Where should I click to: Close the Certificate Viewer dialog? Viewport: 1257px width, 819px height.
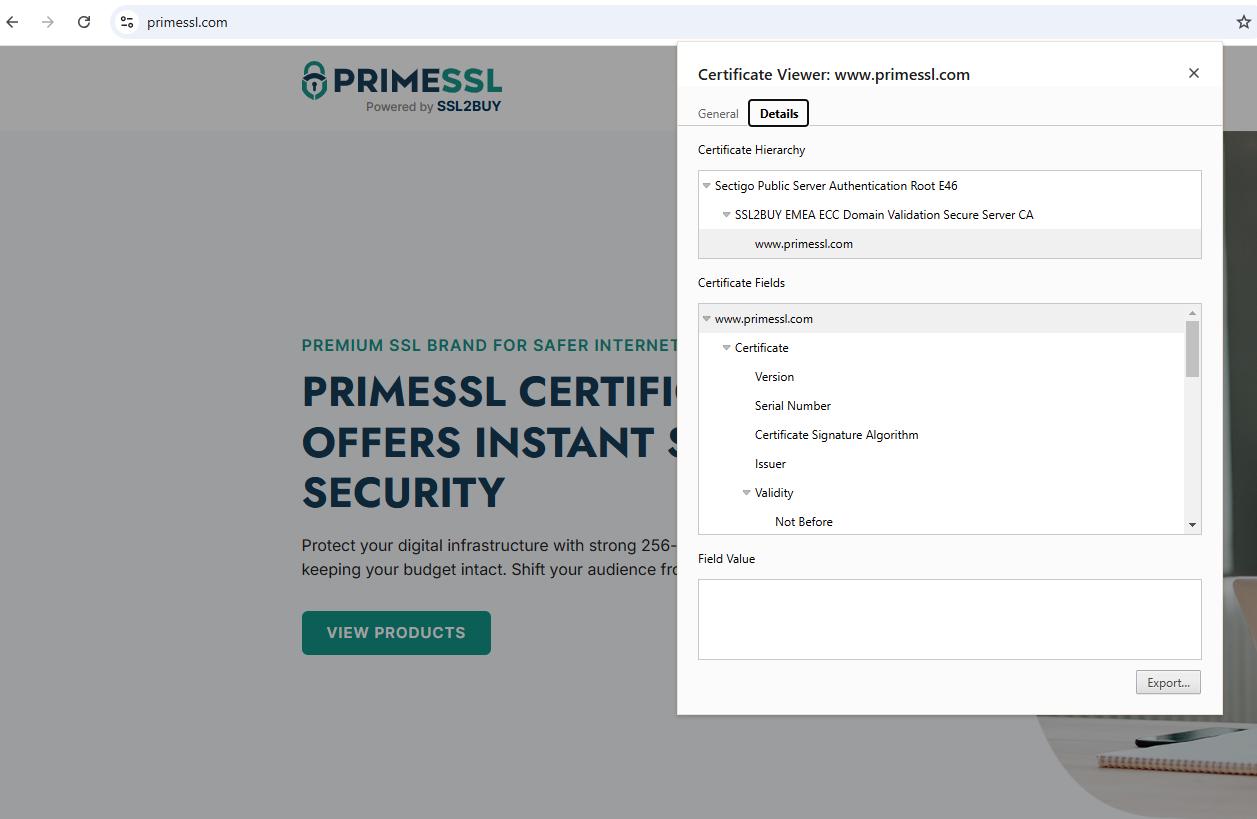1193,73
